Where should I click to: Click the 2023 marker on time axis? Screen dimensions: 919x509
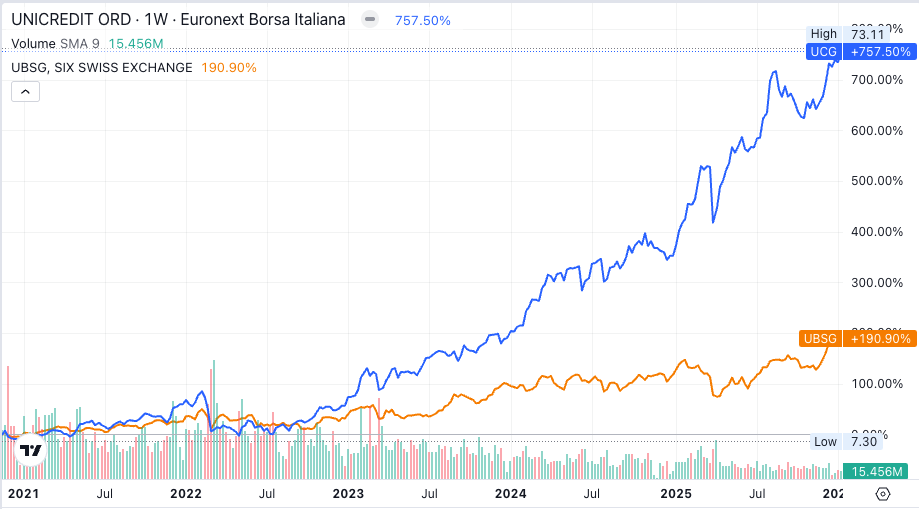(348, 493)
